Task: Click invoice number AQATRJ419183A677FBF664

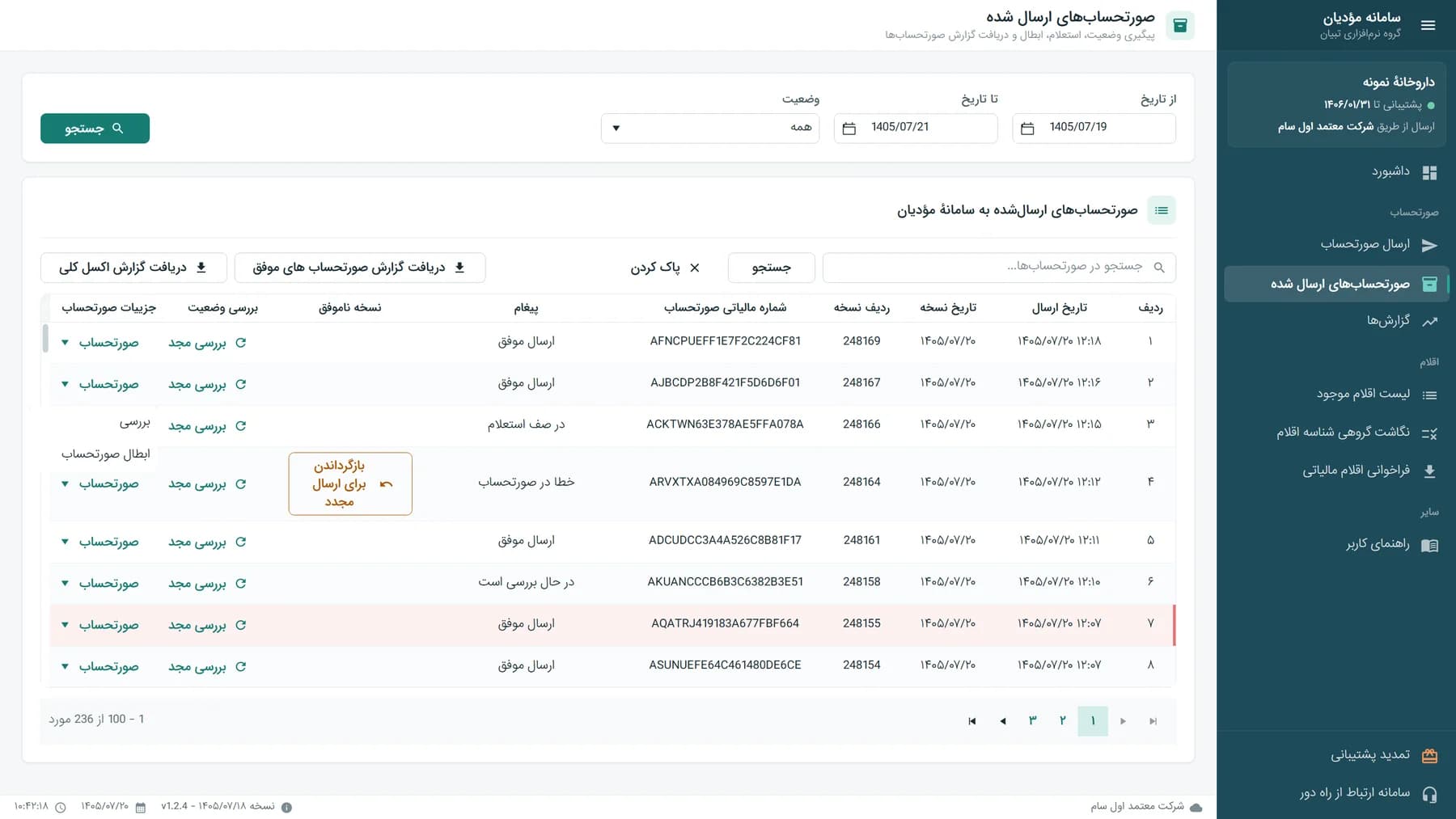Action: (x=725, y=623)
